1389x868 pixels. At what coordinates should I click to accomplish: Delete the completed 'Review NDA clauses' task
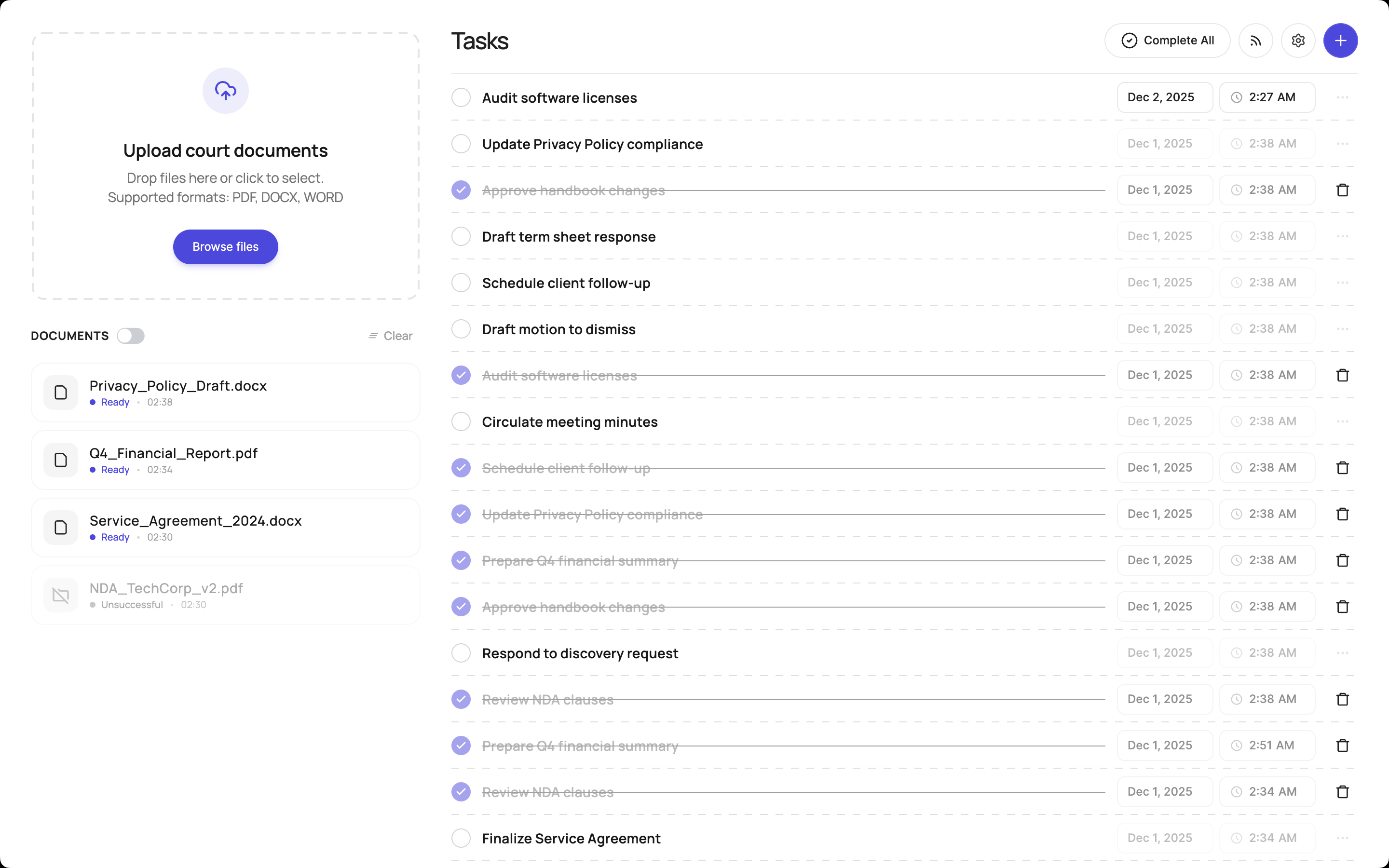click(x=1342, y=699)
